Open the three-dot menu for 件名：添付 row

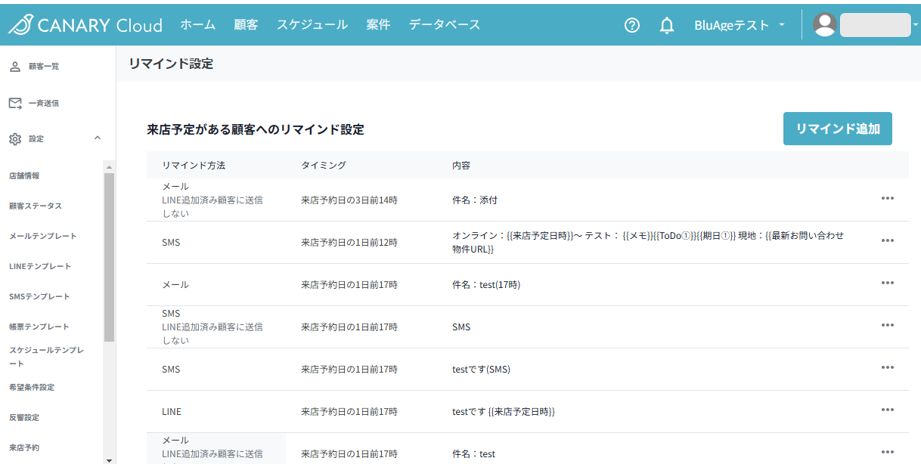coord(888,199)
